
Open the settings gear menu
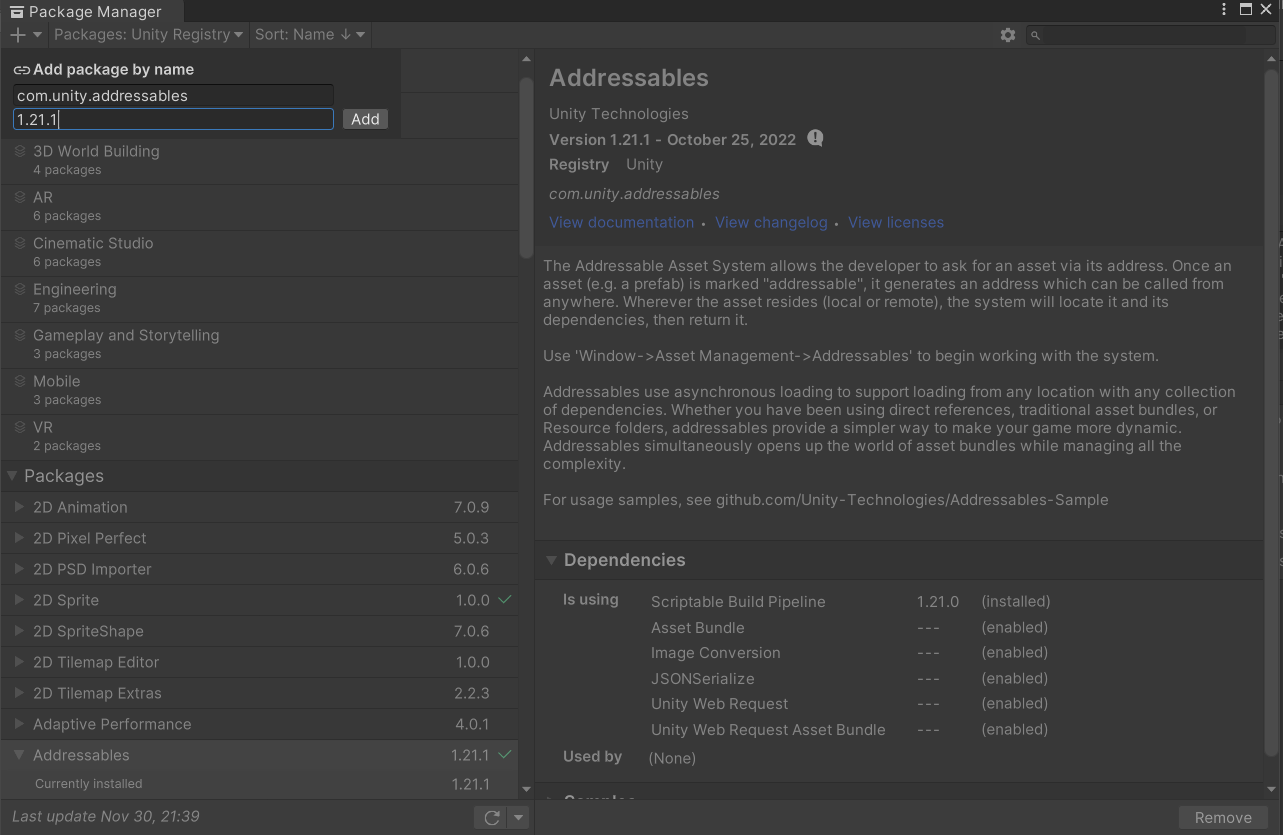click(1007, 35)
